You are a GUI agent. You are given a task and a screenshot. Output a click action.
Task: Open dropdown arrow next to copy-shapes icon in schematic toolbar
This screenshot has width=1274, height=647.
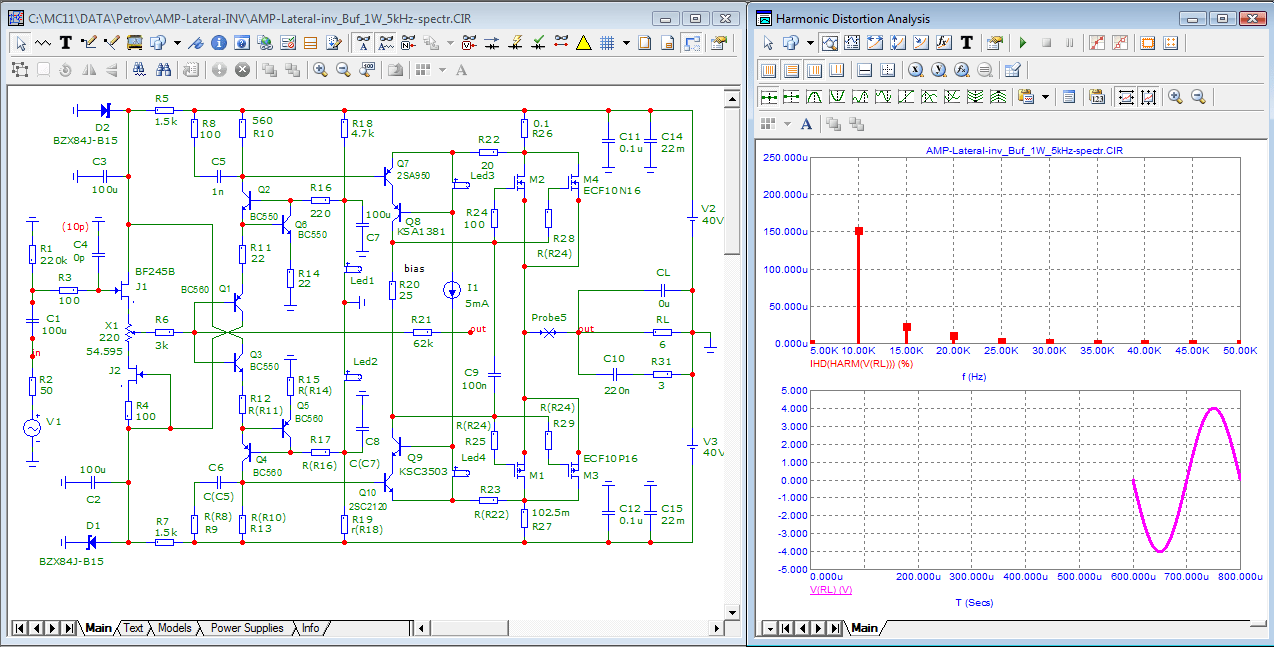(177, 43)
